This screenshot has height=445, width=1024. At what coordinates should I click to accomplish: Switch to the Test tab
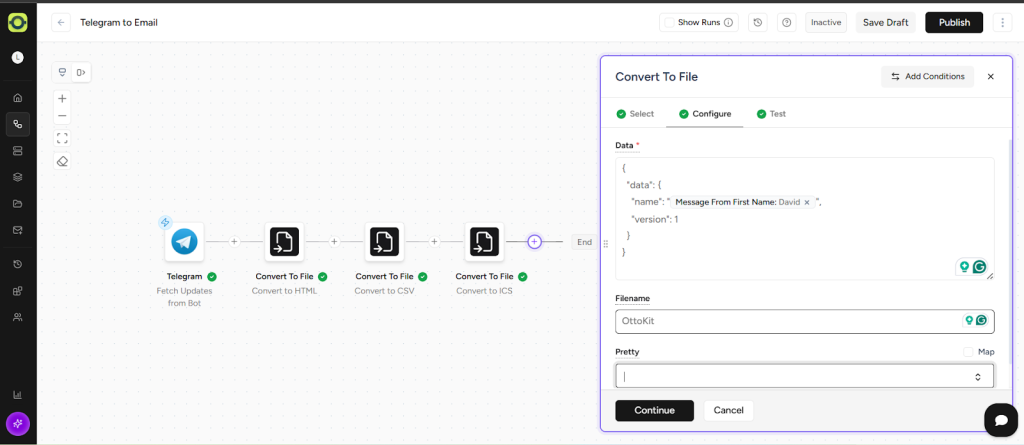(771, 114)
